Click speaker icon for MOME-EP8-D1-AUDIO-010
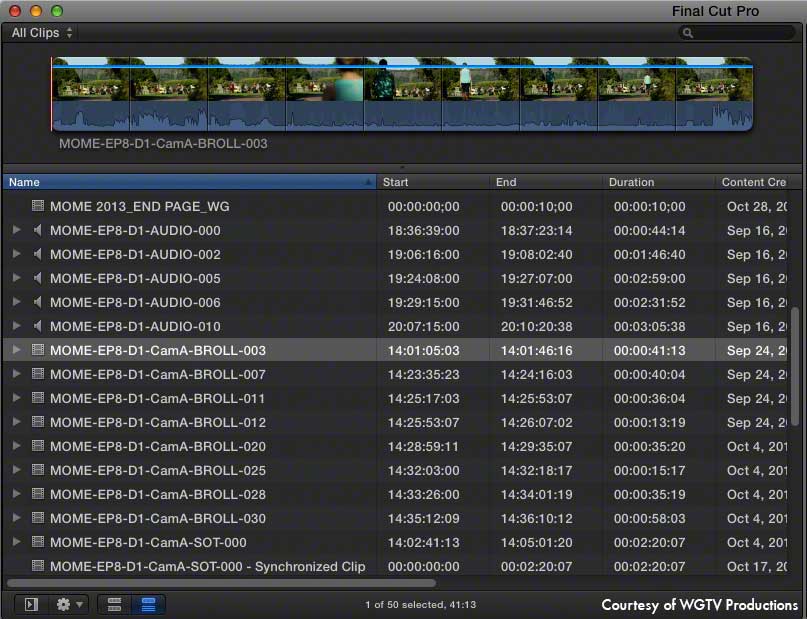The width and height of the screenshot is (807, 619). click(x=37, y=326)
